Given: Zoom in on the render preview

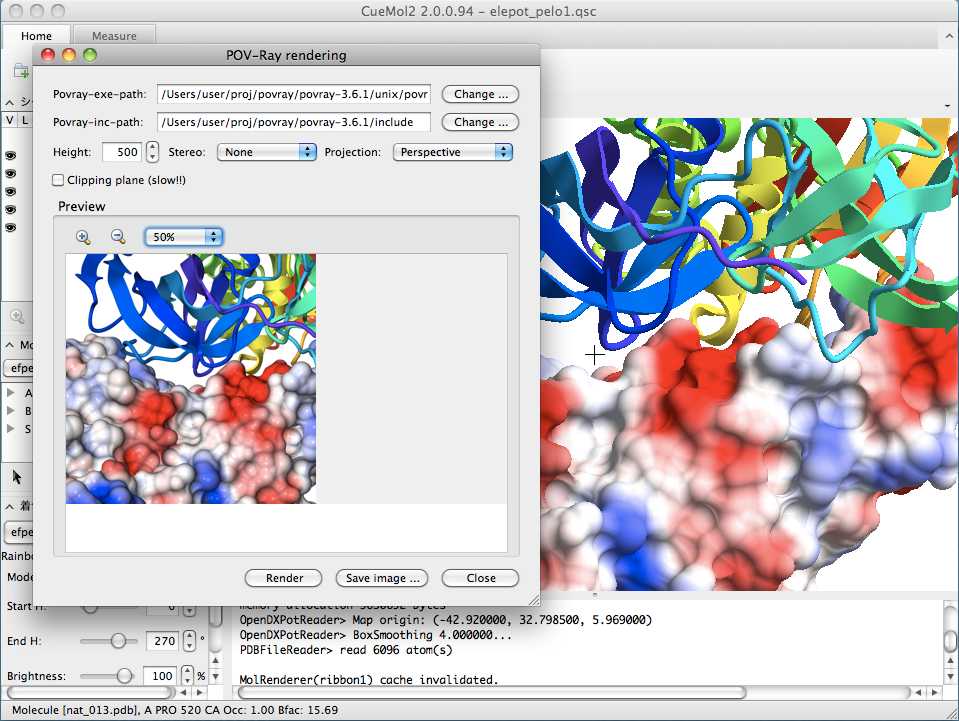Looking at the screenshot, I should coord(83,237).
